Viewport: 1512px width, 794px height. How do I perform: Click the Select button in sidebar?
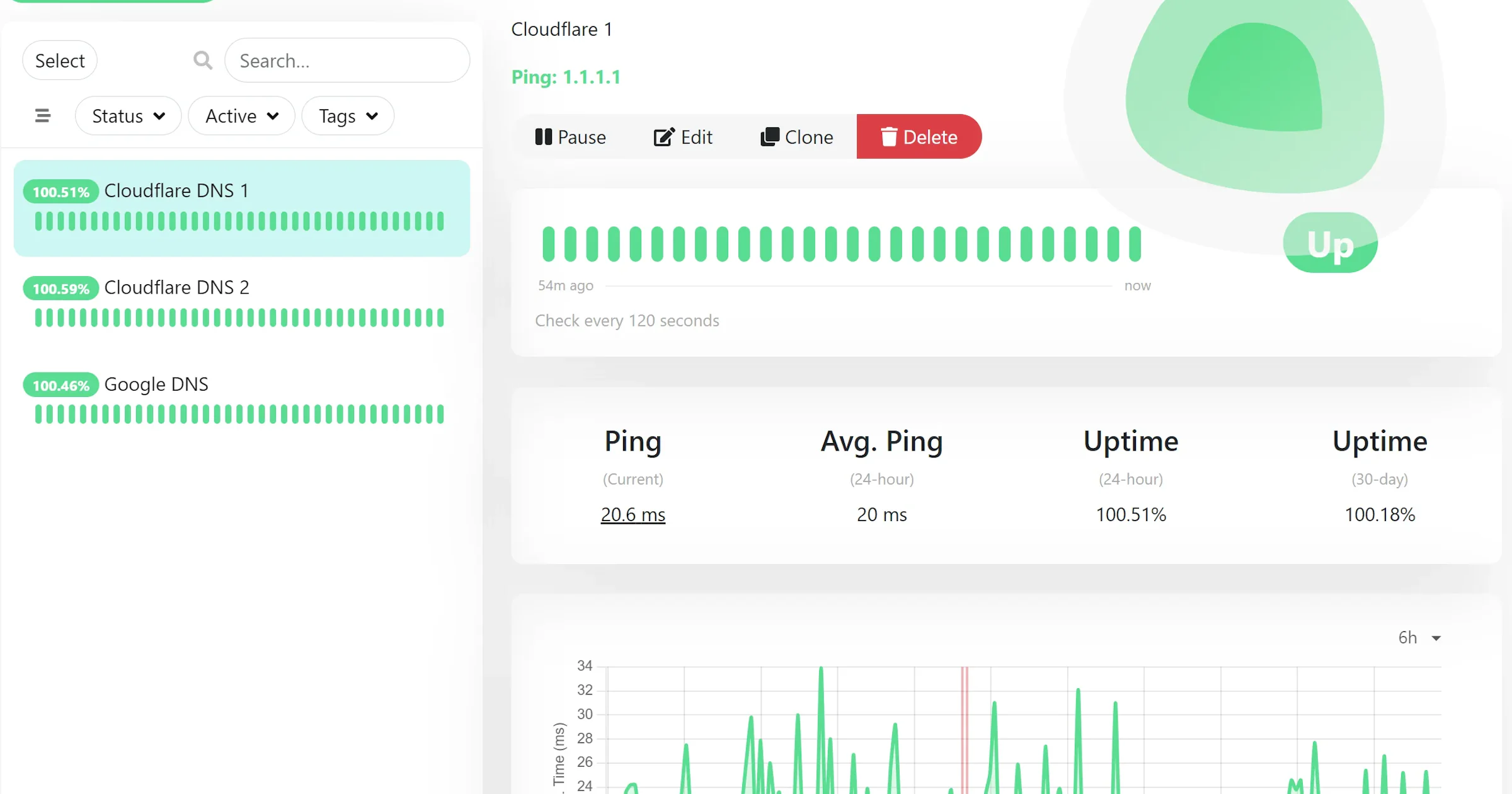(60, 60)
